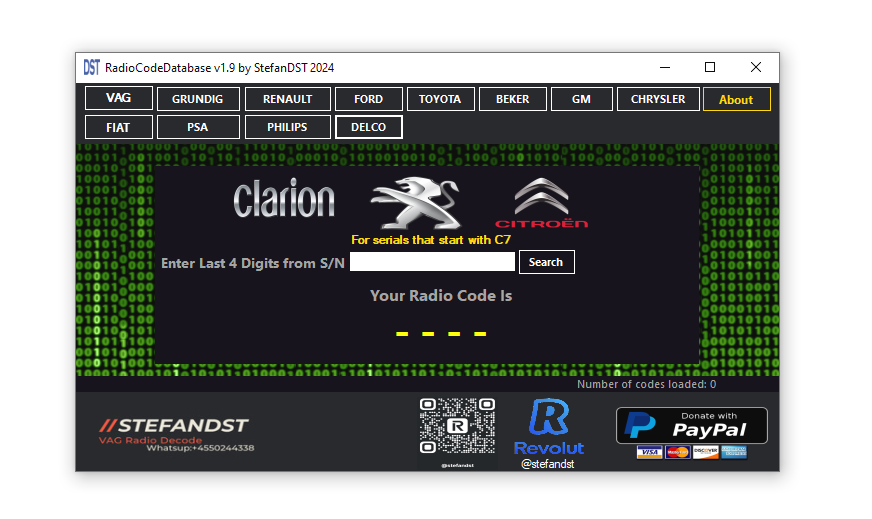The height and width of the screenshot is (519, 872).
Task: Click the Revolut logo
Action: (549, 427)
